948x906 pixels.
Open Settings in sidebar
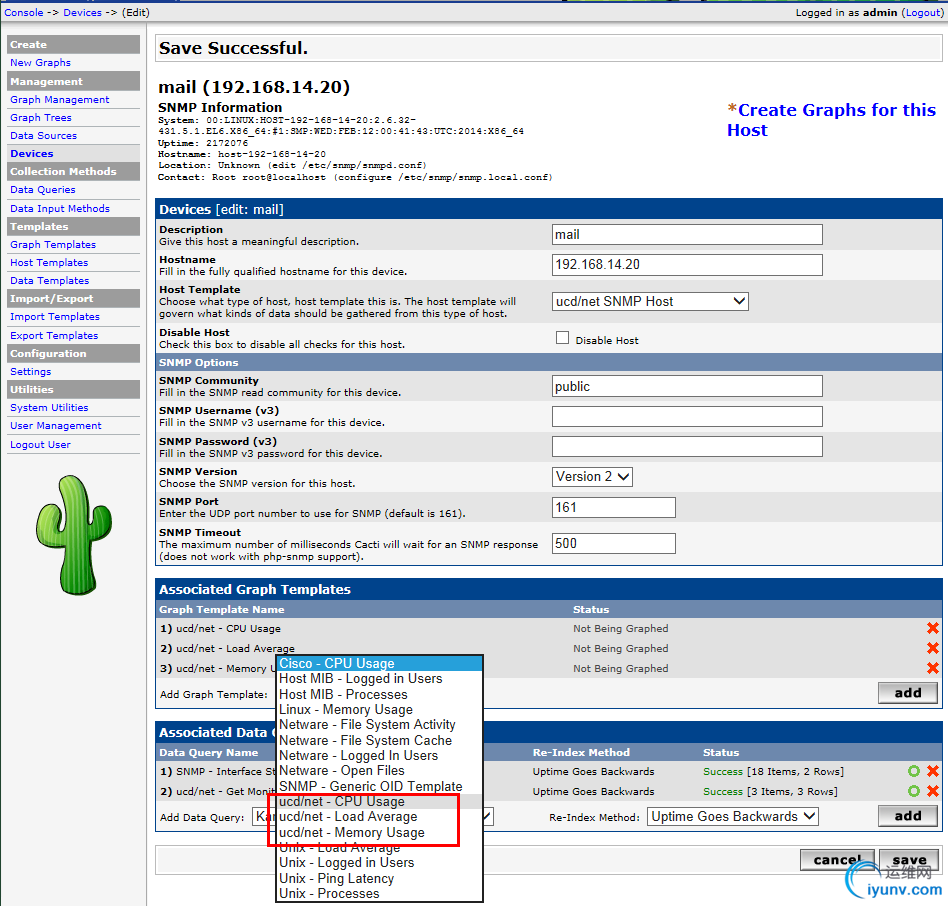pos(30,371)
